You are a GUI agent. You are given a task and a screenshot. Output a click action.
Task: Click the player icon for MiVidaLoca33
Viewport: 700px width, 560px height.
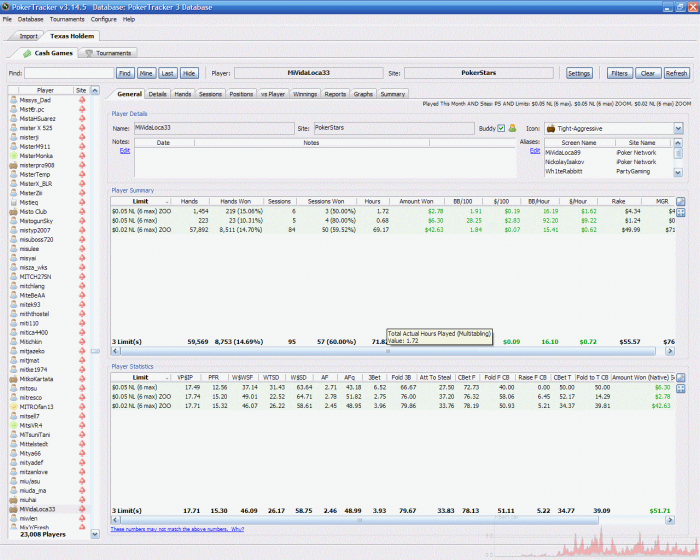tap(14, 509)
